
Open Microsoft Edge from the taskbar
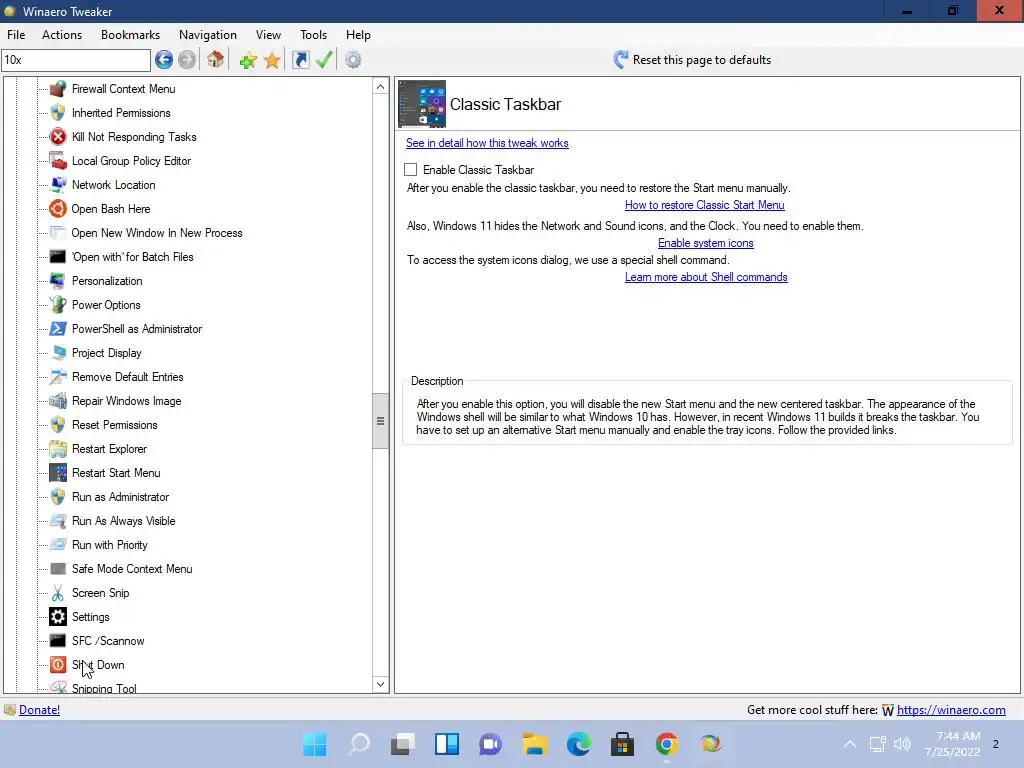click(x=579, y=744)
